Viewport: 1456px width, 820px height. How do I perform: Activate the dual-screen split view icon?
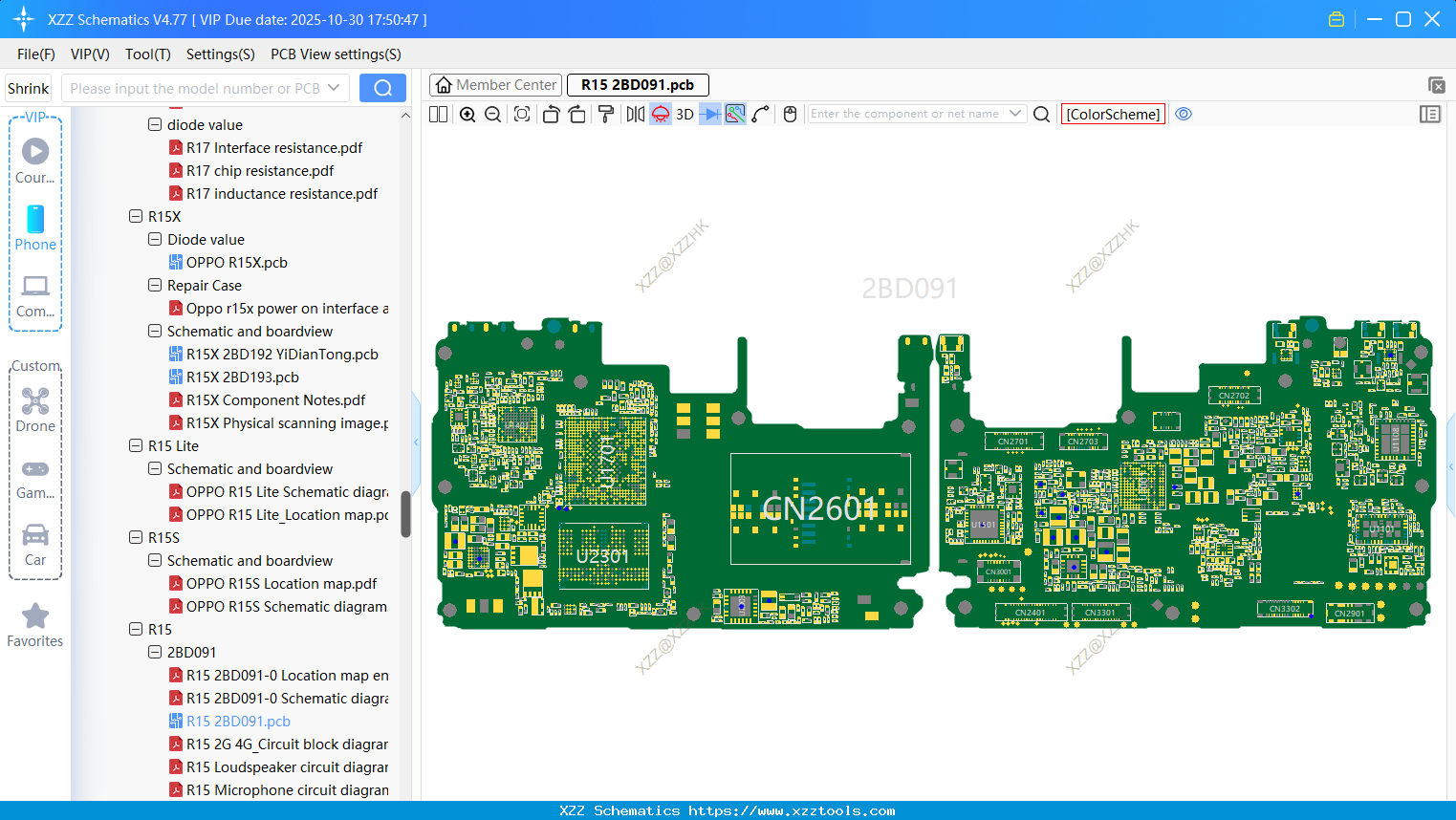click(438, 114)
